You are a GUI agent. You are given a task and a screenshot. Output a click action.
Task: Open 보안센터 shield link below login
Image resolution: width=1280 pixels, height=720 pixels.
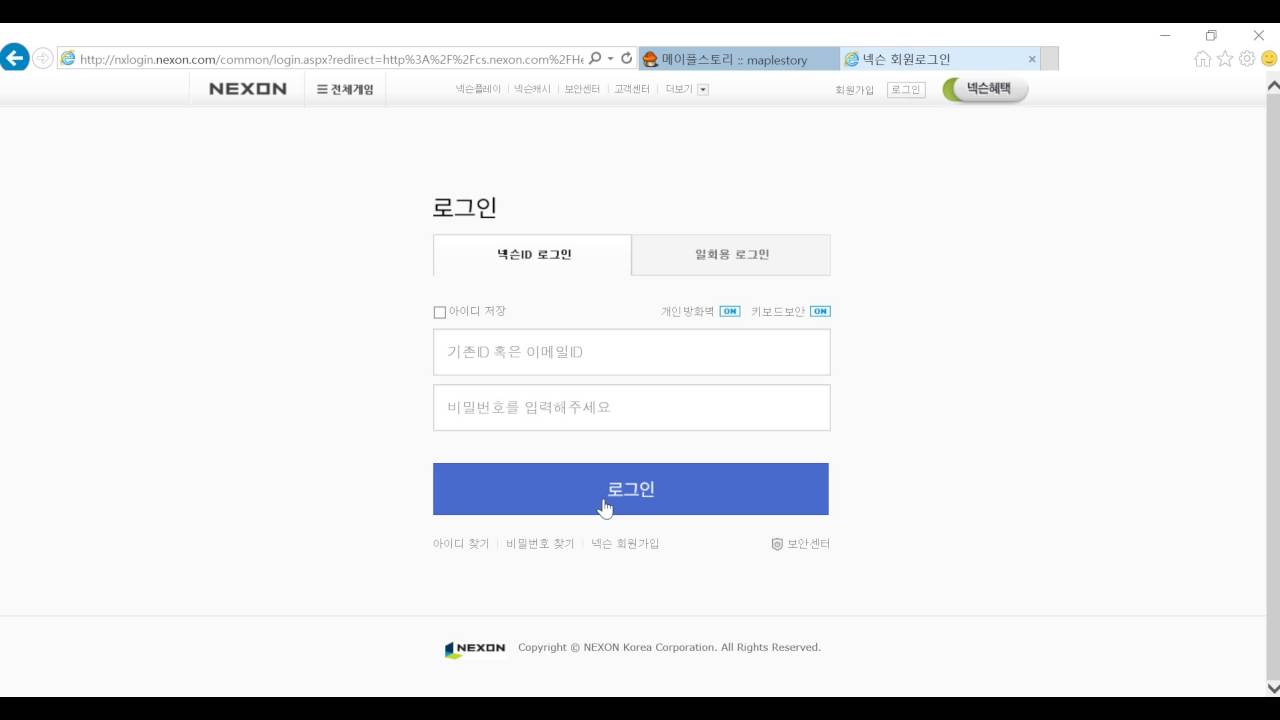[801, 544]
